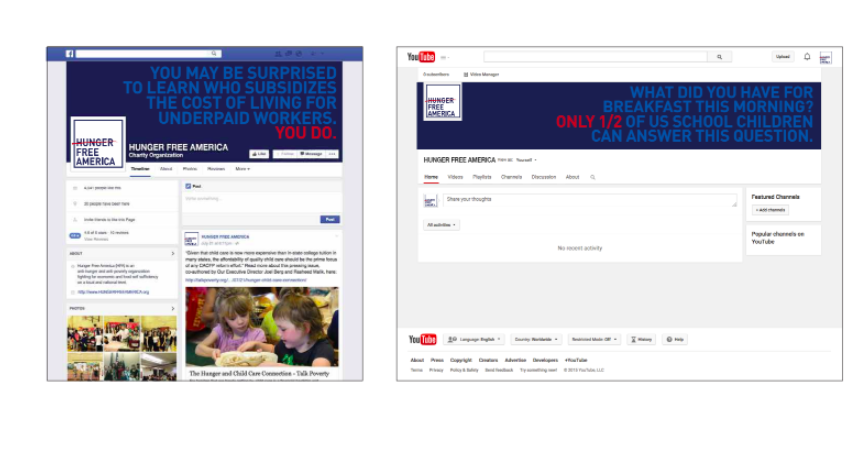Image resolution: width=867 pixels, height=452 pixels.
Task: Expand the ABOUT section arrow
Action: [173, 253]
